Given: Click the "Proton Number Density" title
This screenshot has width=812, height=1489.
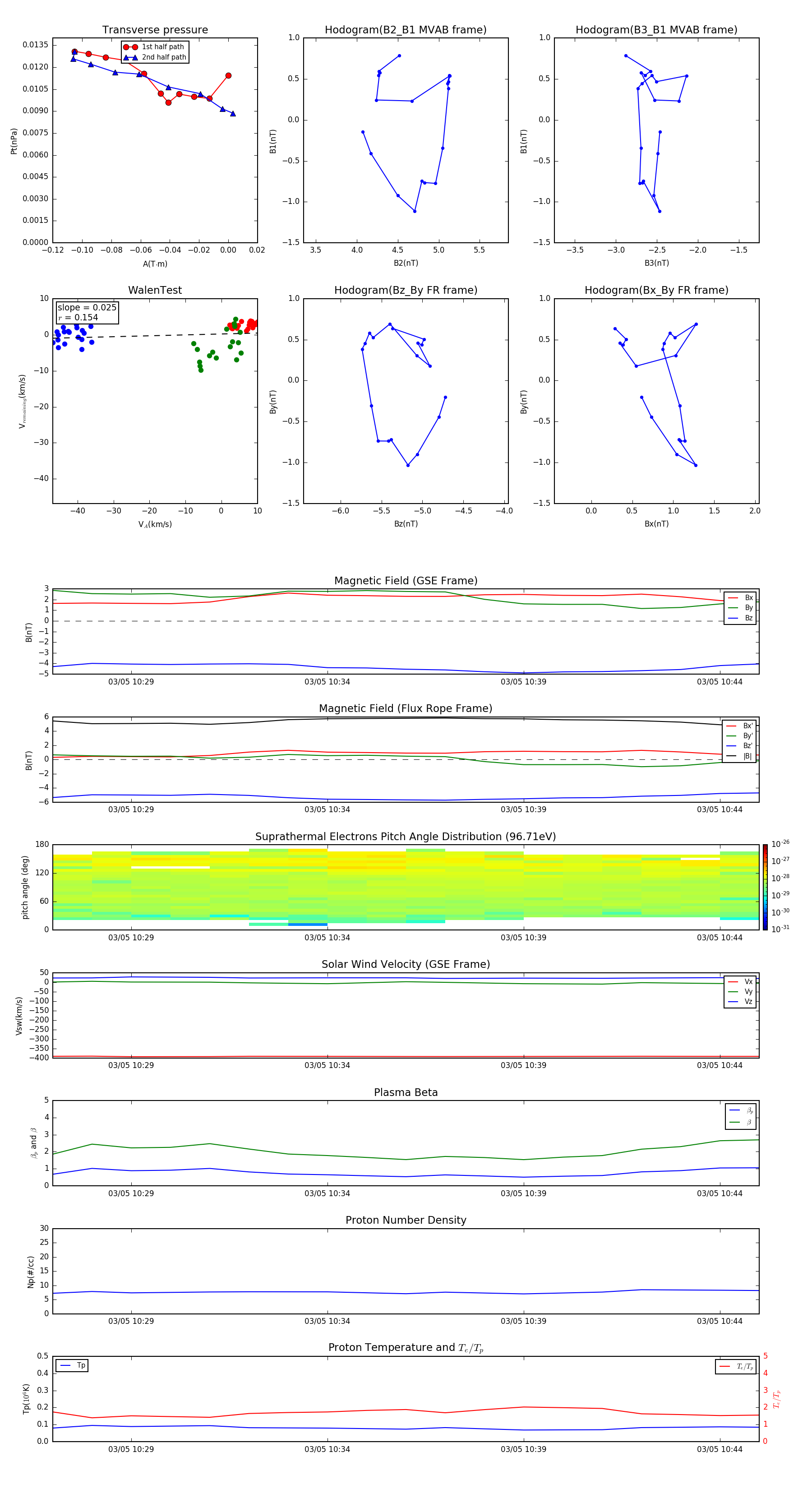Looking at the screenshot, I should tap(406, 1220).
